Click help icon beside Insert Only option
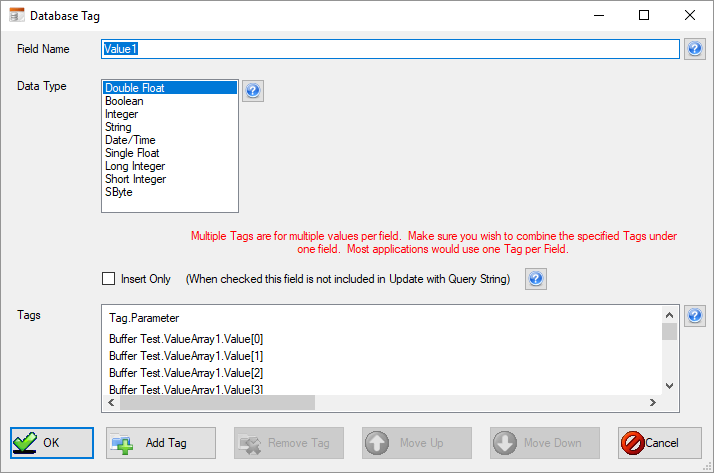Image resolution: width=714 pixels, height=473 pixels. 536,279
